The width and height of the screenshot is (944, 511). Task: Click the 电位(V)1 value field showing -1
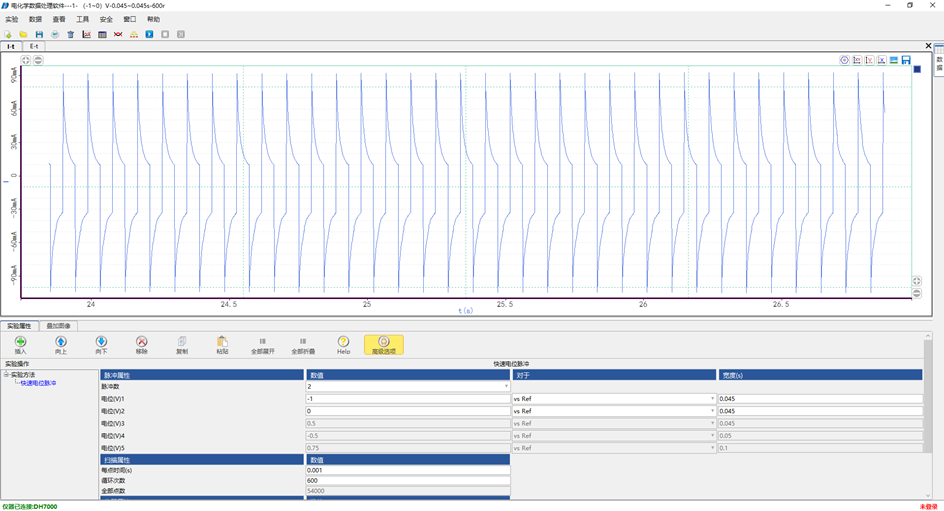click(x=408, y=398)
